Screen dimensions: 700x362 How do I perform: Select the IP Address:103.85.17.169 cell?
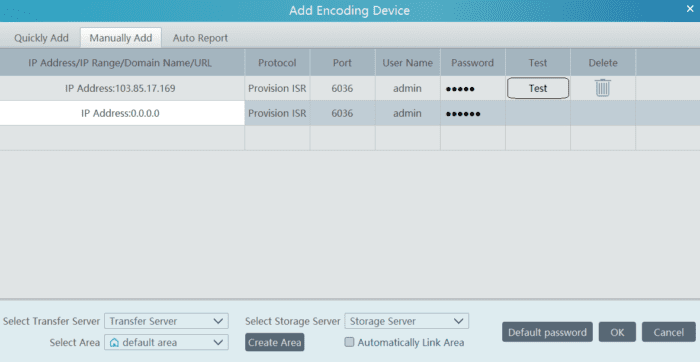click(x=122, y=88)
